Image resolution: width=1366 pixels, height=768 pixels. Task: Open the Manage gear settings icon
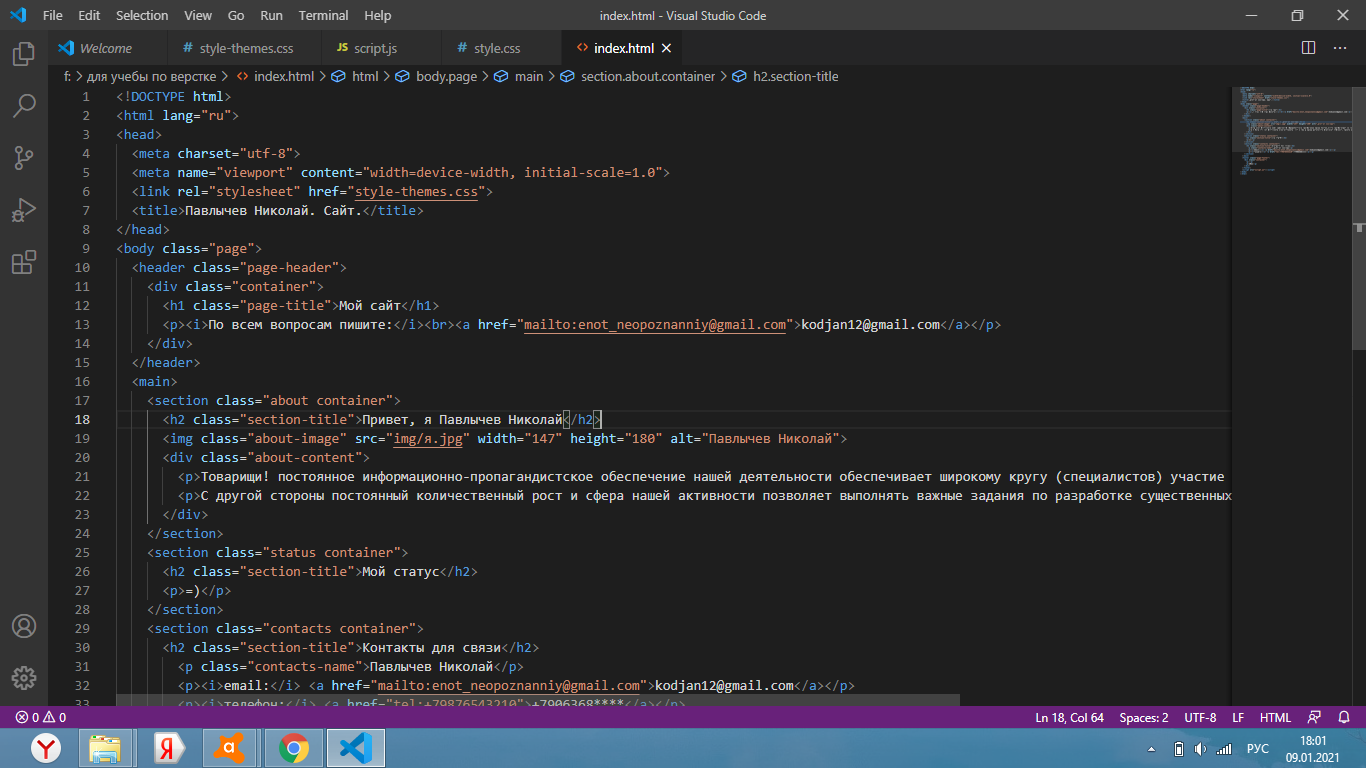click(24, 677)
